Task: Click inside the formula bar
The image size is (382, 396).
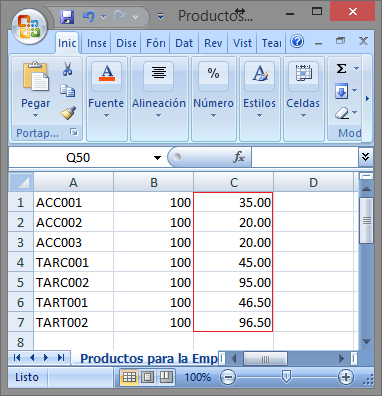Action: click(305, 157)
